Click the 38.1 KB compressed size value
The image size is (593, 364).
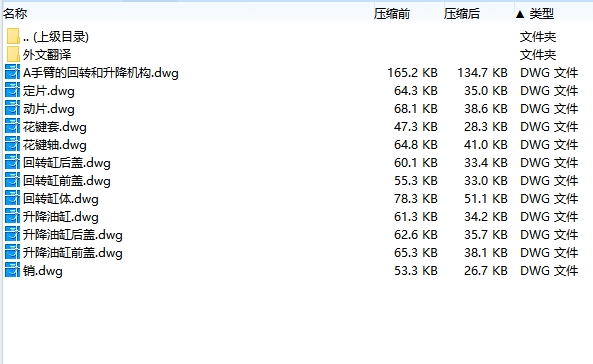[486, 252]
